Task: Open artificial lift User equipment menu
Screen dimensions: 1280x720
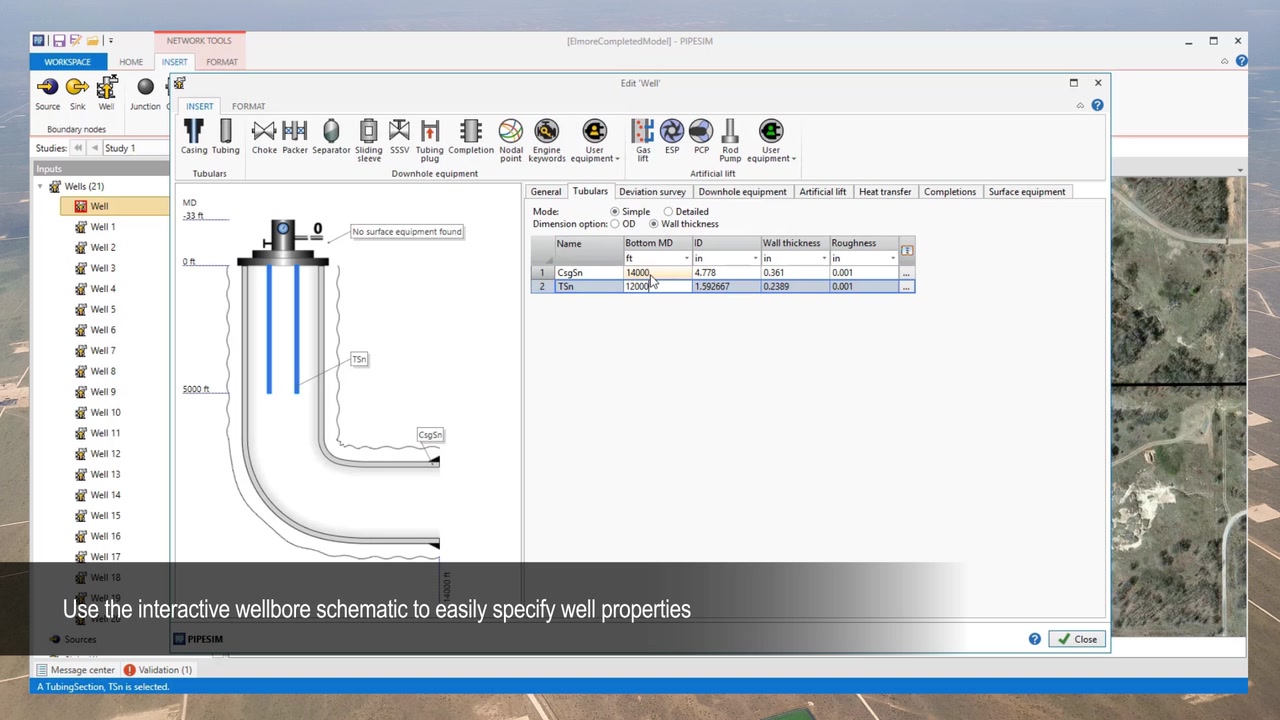Action: pos(771,141)
